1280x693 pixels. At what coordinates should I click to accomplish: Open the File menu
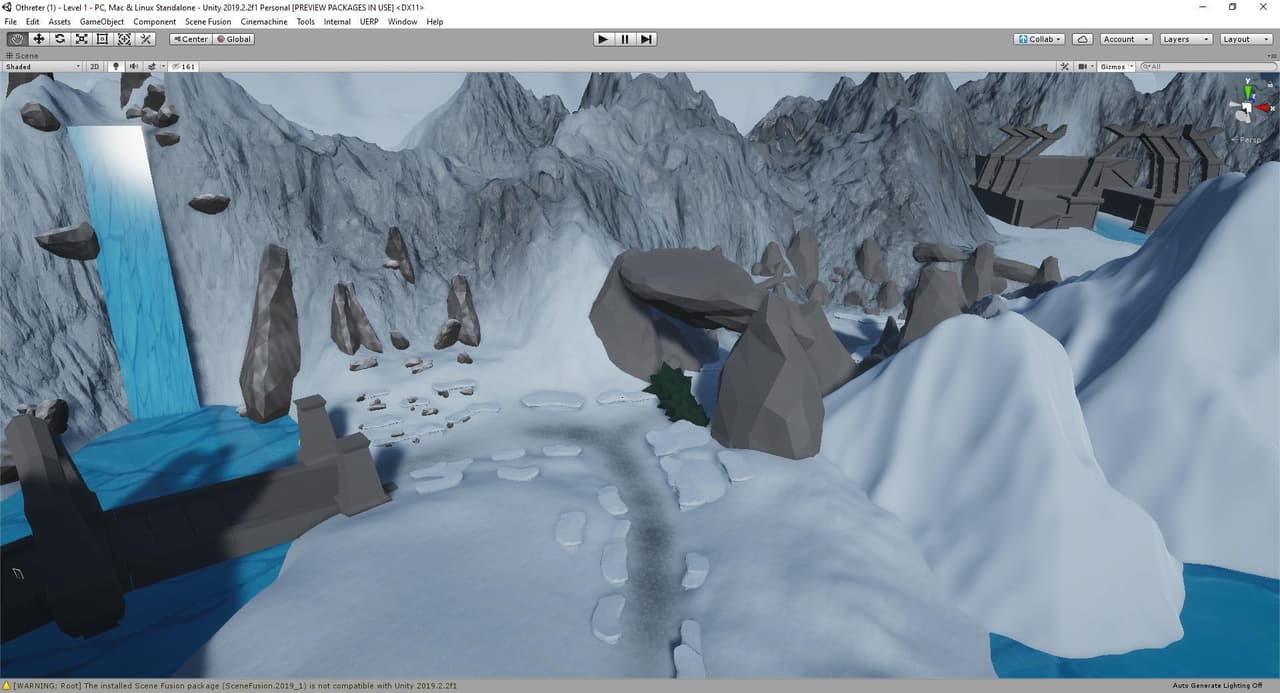point(10,21)
